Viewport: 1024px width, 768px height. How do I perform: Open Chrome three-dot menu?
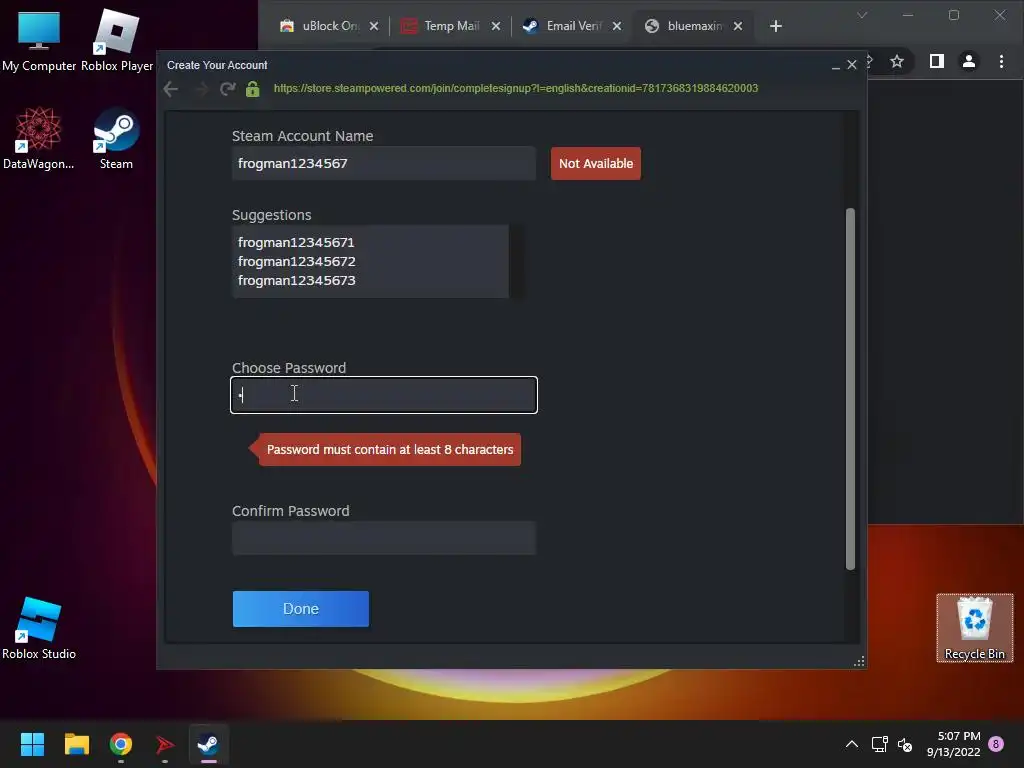pos(1001,61)
